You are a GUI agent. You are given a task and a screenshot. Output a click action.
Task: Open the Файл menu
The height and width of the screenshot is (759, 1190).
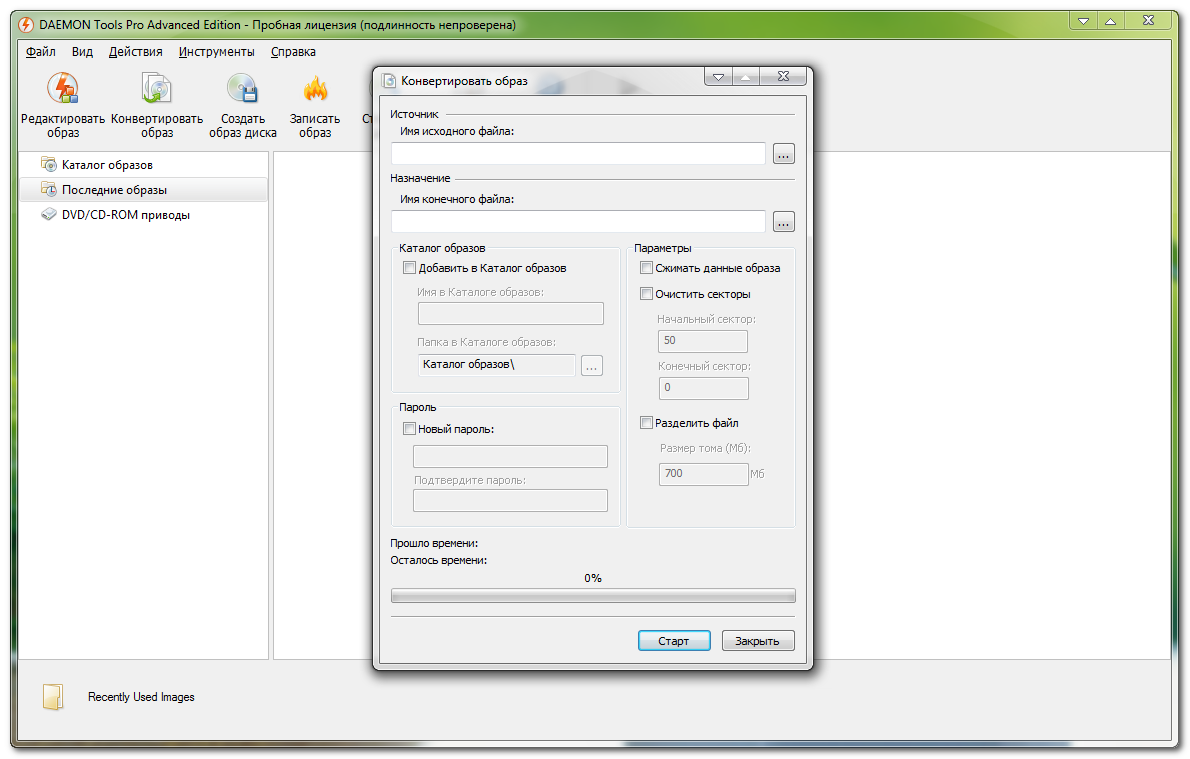(41, 52)
